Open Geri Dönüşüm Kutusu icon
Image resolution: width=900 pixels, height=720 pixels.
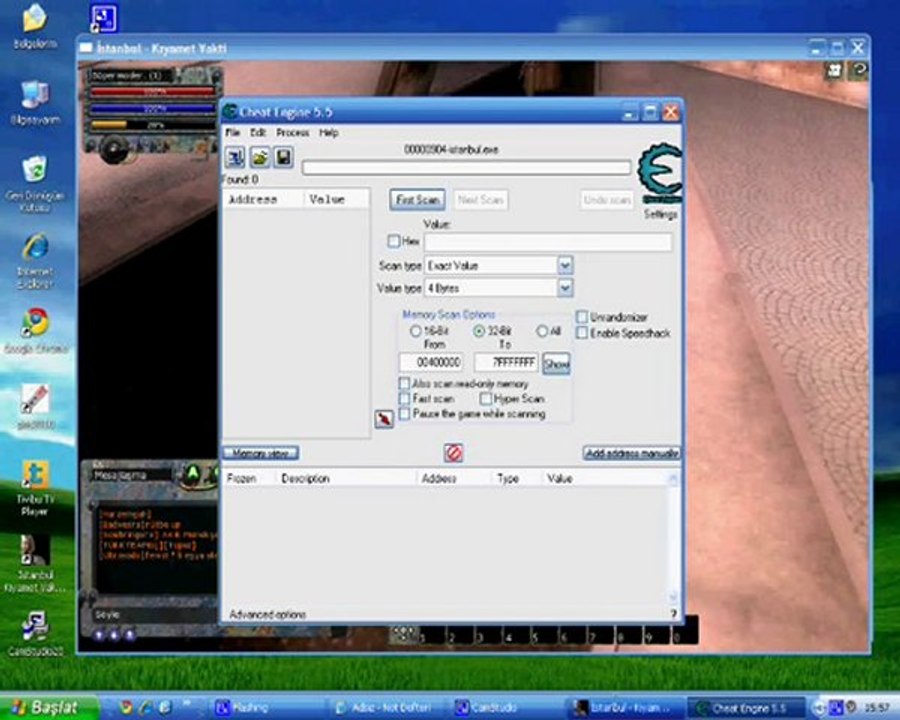point(35,184)
